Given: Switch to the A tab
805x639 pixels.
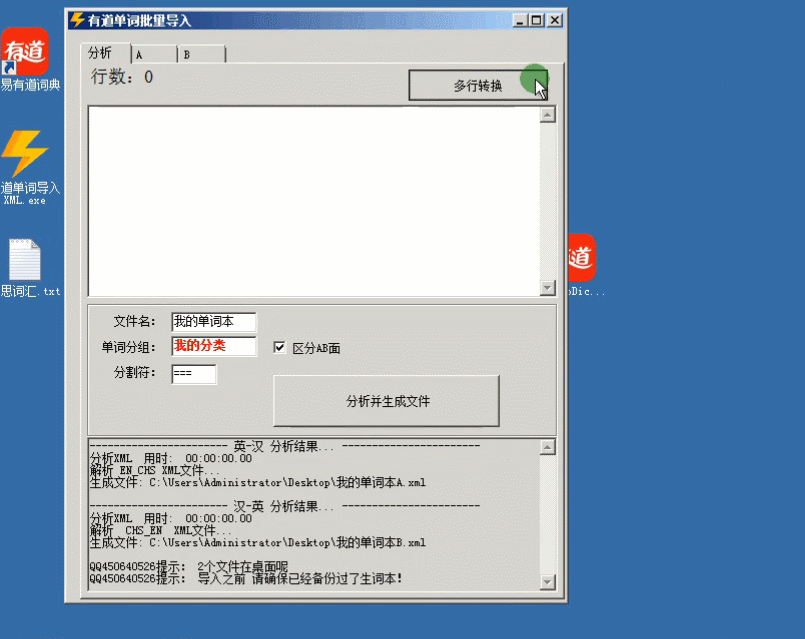Looking at the screenshot, I should pyautogui.click(x=154, y=54).
